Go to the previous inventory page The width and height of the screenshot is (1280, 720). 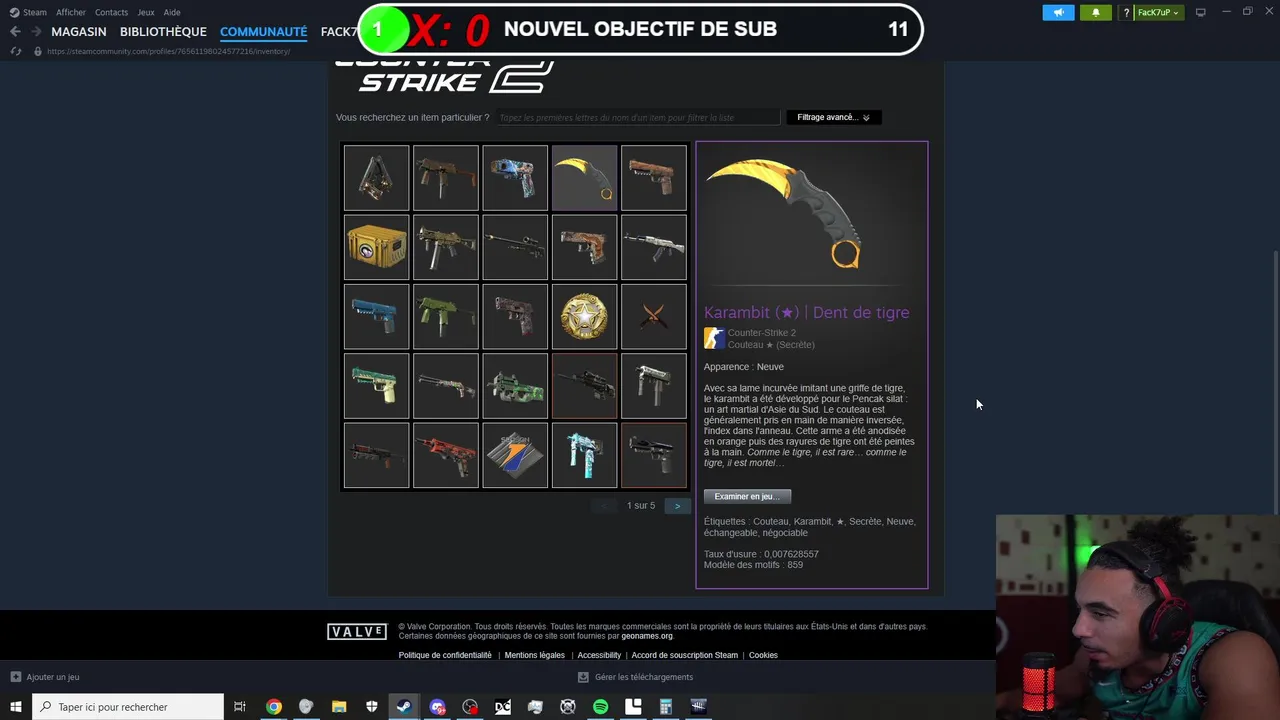(x=604, y=506)
